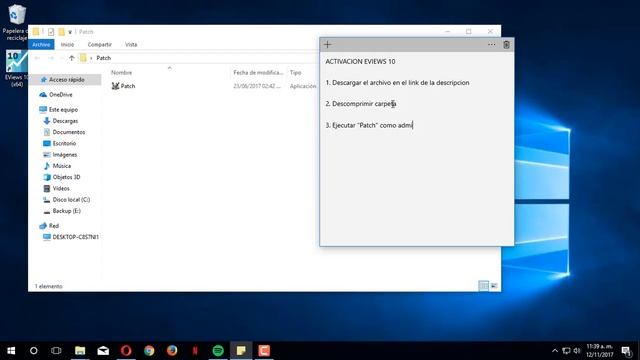Image resolution: width=640 pixels, height=360 pixels.
Task: Open Task View on the taskbar
Action: coord(56,351)
